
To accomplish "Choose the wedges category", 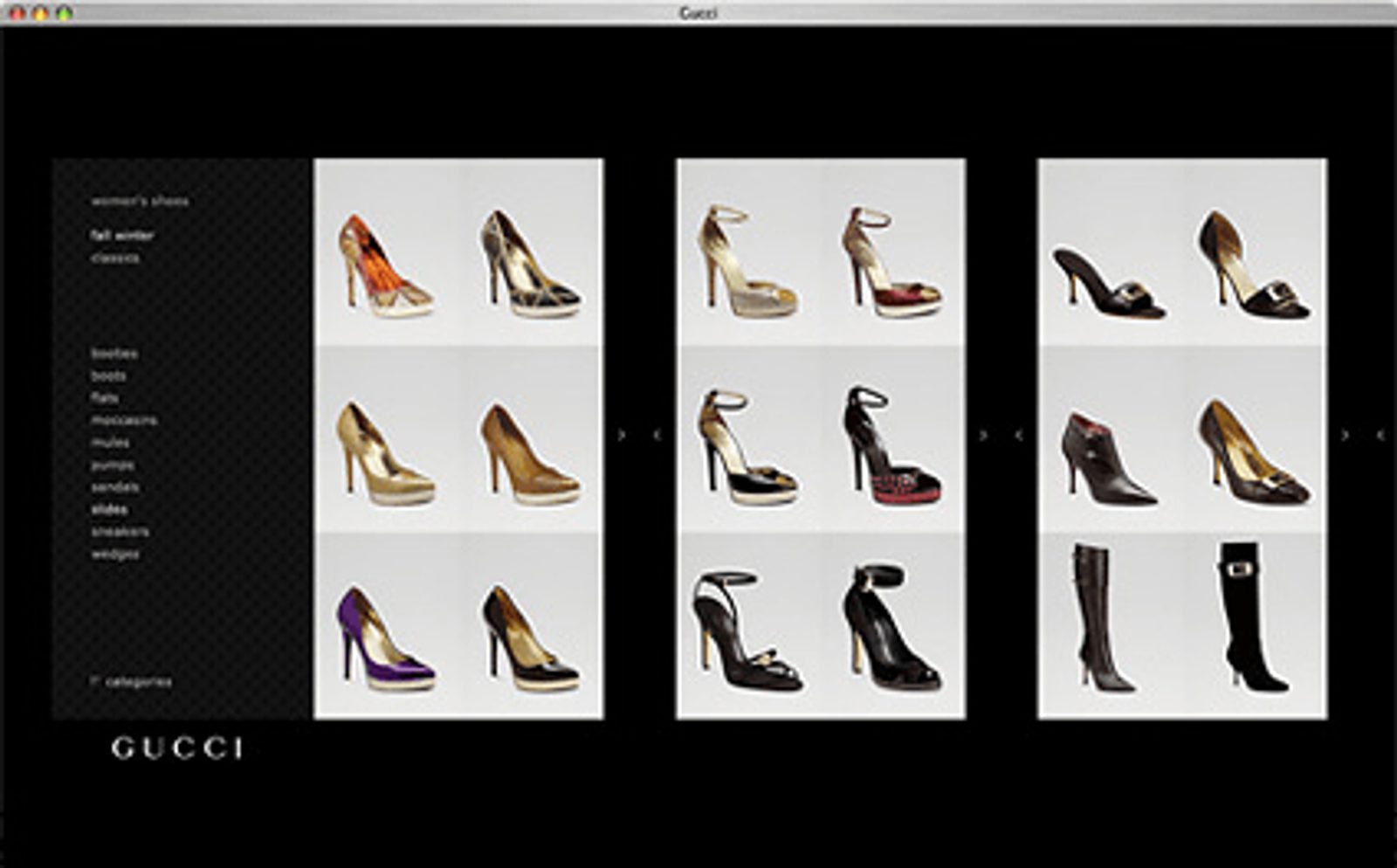I will click(x=115, y=554).
